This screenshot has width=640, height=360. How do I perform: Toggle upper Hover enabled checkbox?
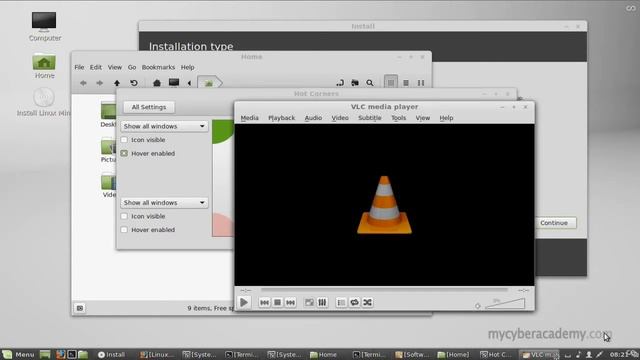[x=124, y=153]
